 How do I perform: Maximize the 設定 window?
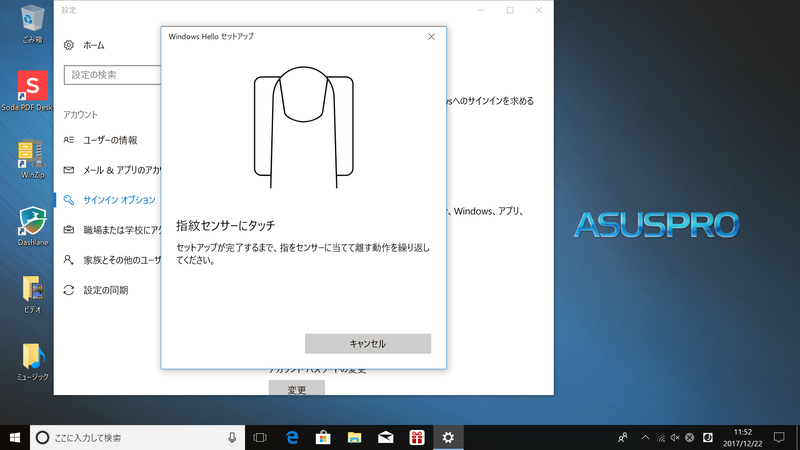click(x=510, y=10)
